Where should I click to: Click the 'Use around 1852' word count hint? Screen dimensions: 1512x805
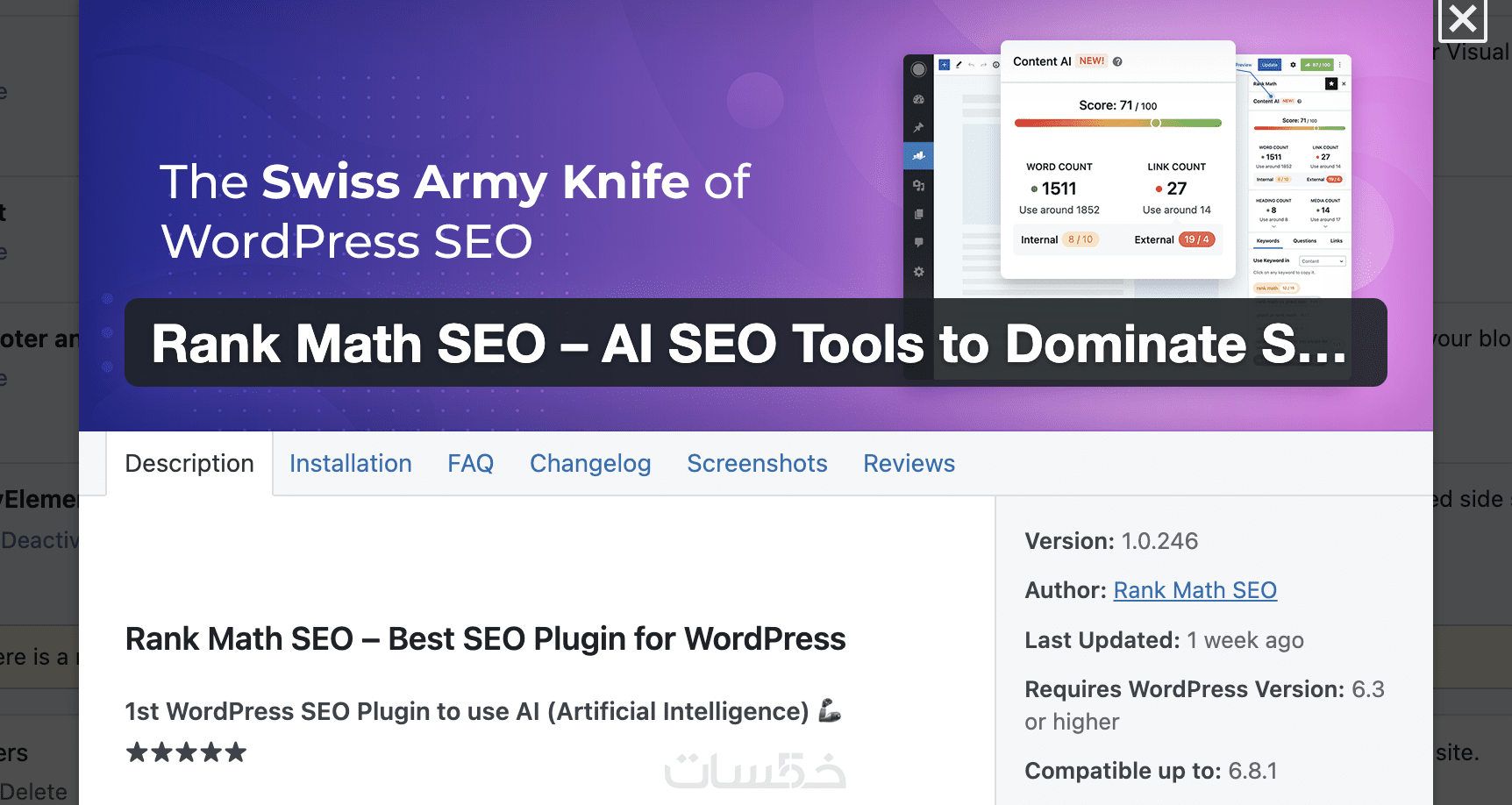[1059, 210]
